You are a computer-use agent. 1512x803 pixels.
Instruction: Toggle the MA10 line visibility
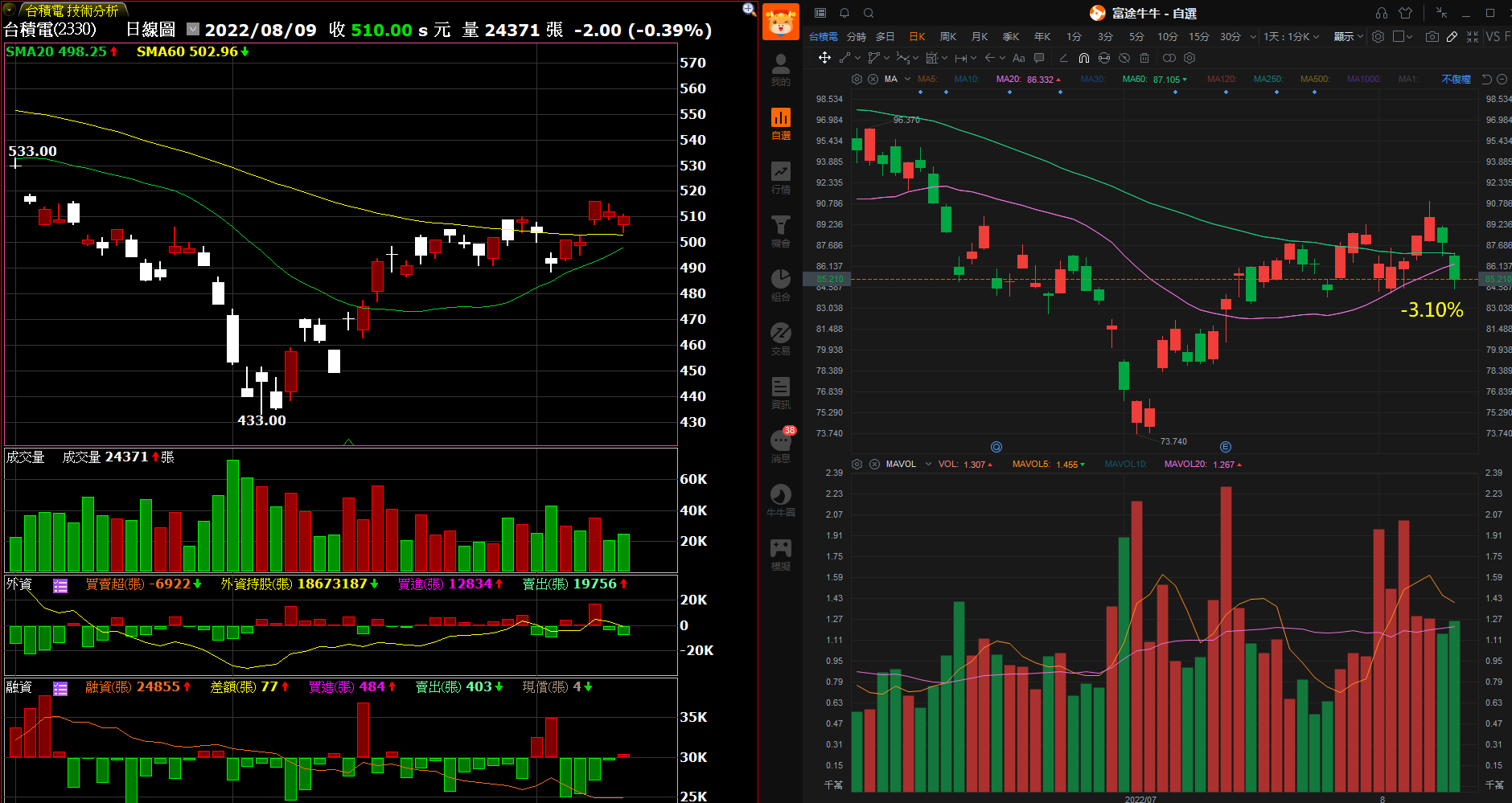pos(967,79)
